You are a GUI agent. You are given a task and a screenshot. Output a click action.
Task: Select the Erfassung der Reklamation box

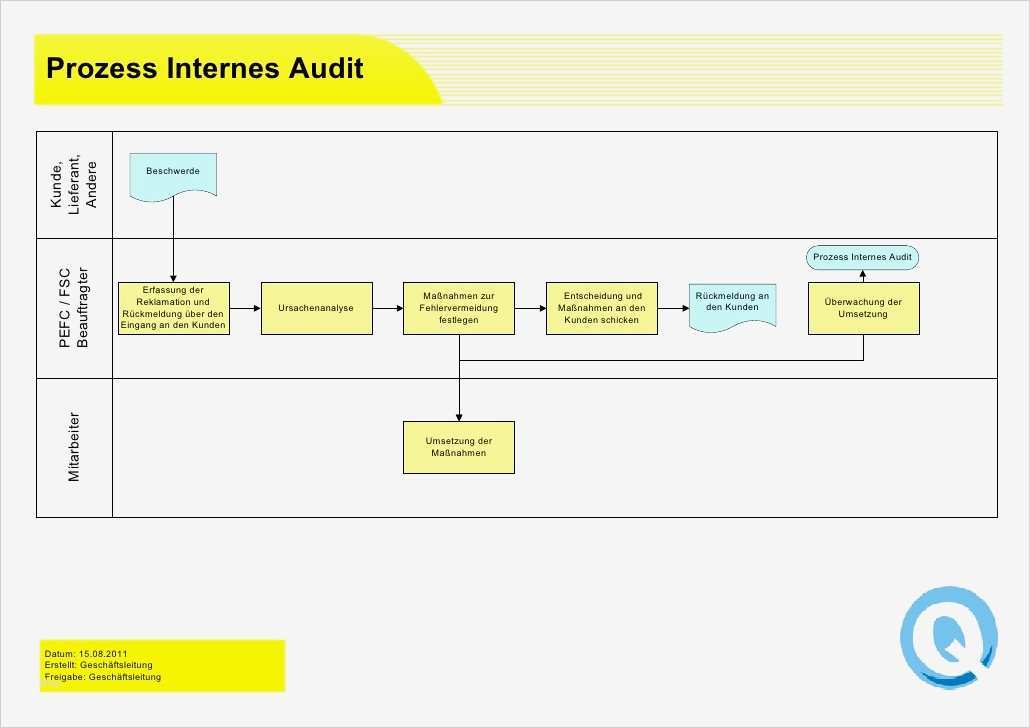[x=173, y=308]
